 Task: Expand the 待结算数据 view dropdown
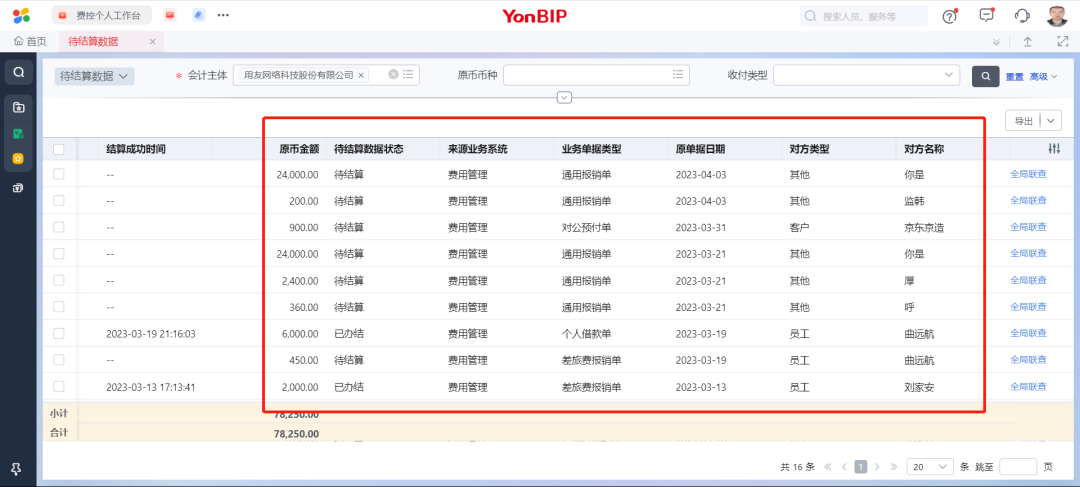coord(94,76)
